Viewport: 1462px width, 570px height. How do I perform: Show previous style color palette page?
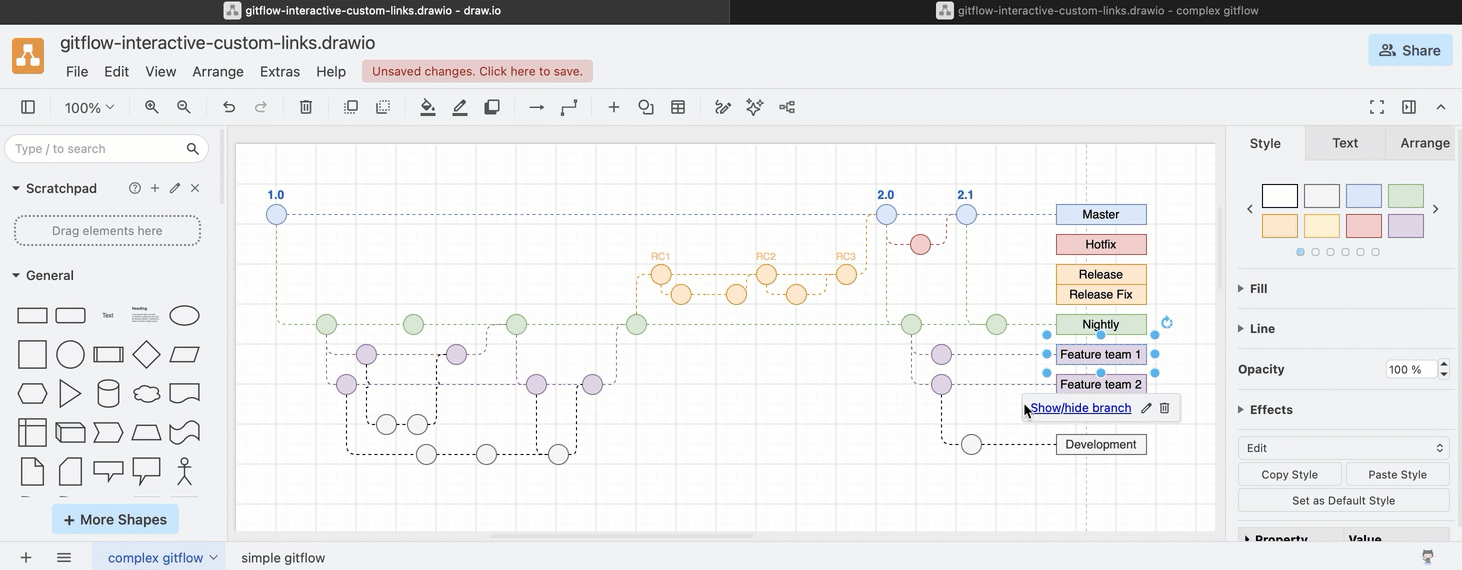tap(1249, 209)
